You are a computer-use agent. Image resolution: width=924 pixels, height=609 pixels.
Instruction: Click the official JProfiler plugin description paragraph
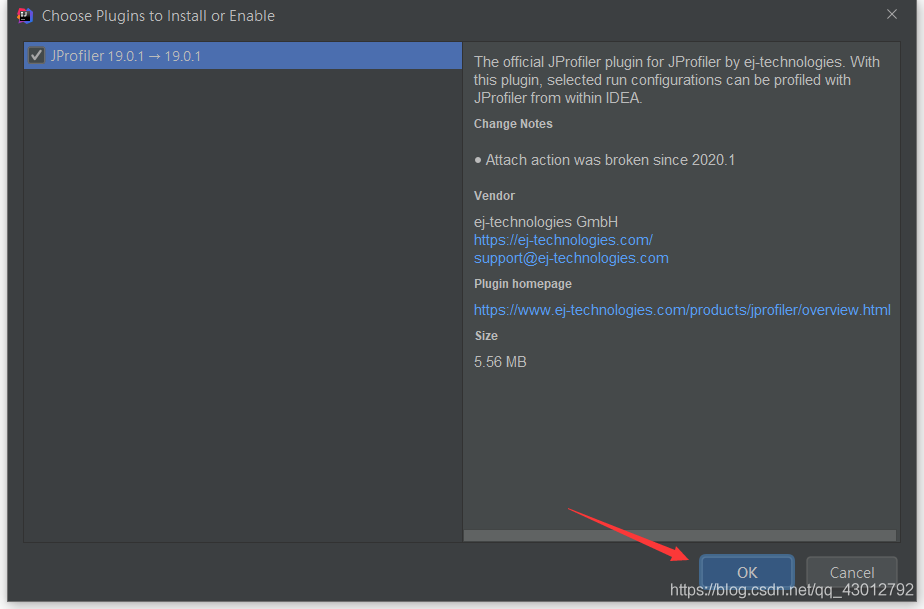pos(676,80)
